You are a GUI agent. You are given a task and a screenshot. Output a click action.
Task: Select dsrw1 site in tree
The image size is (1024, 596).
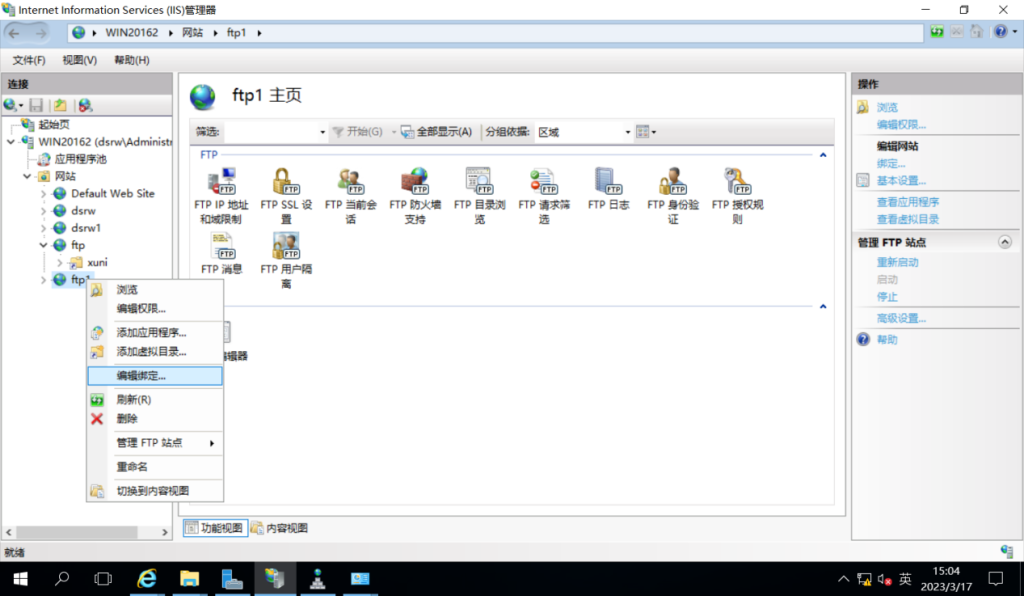[x=86, y=228]
